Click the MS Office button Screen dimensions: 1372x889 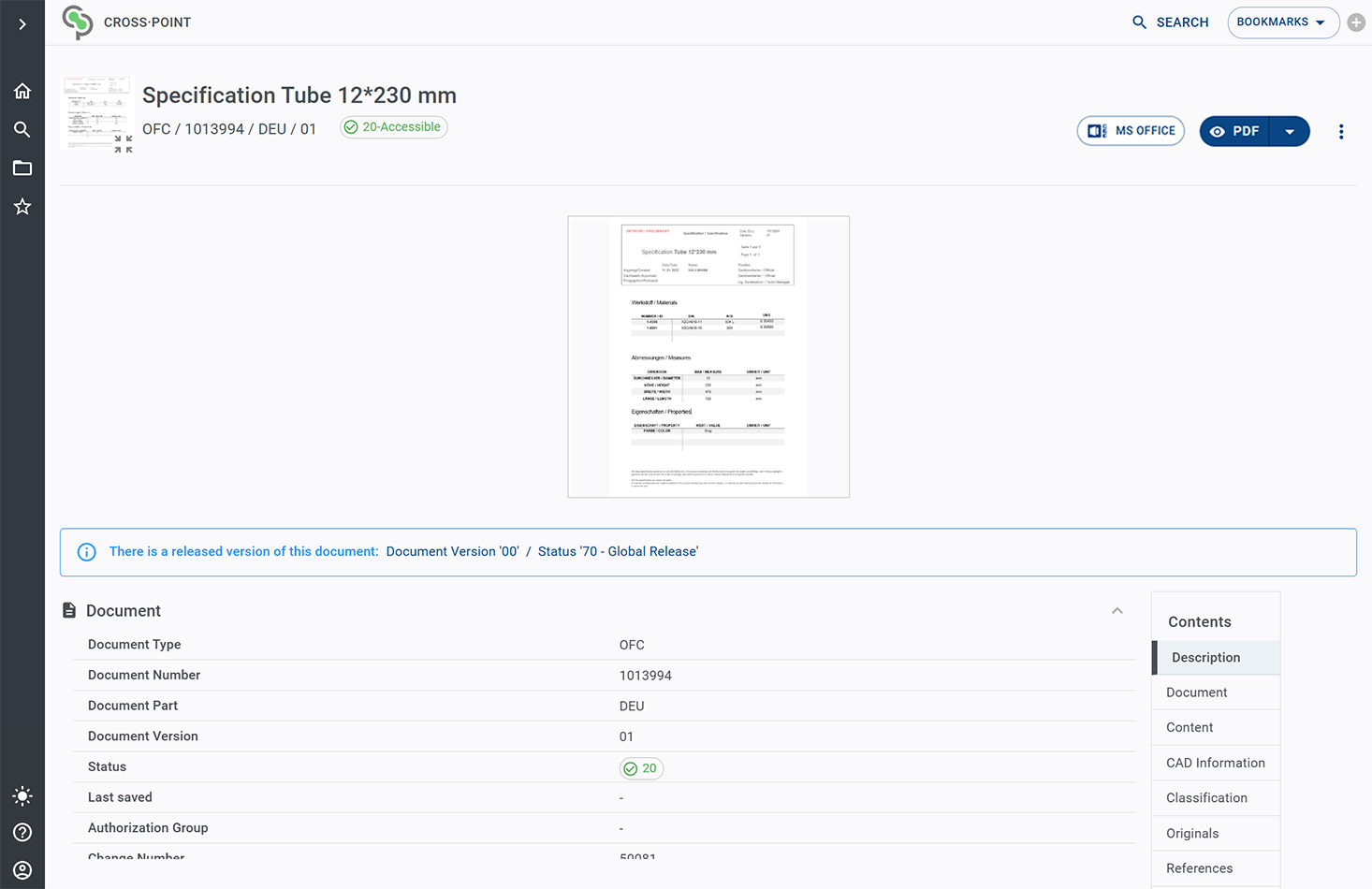1131,131
